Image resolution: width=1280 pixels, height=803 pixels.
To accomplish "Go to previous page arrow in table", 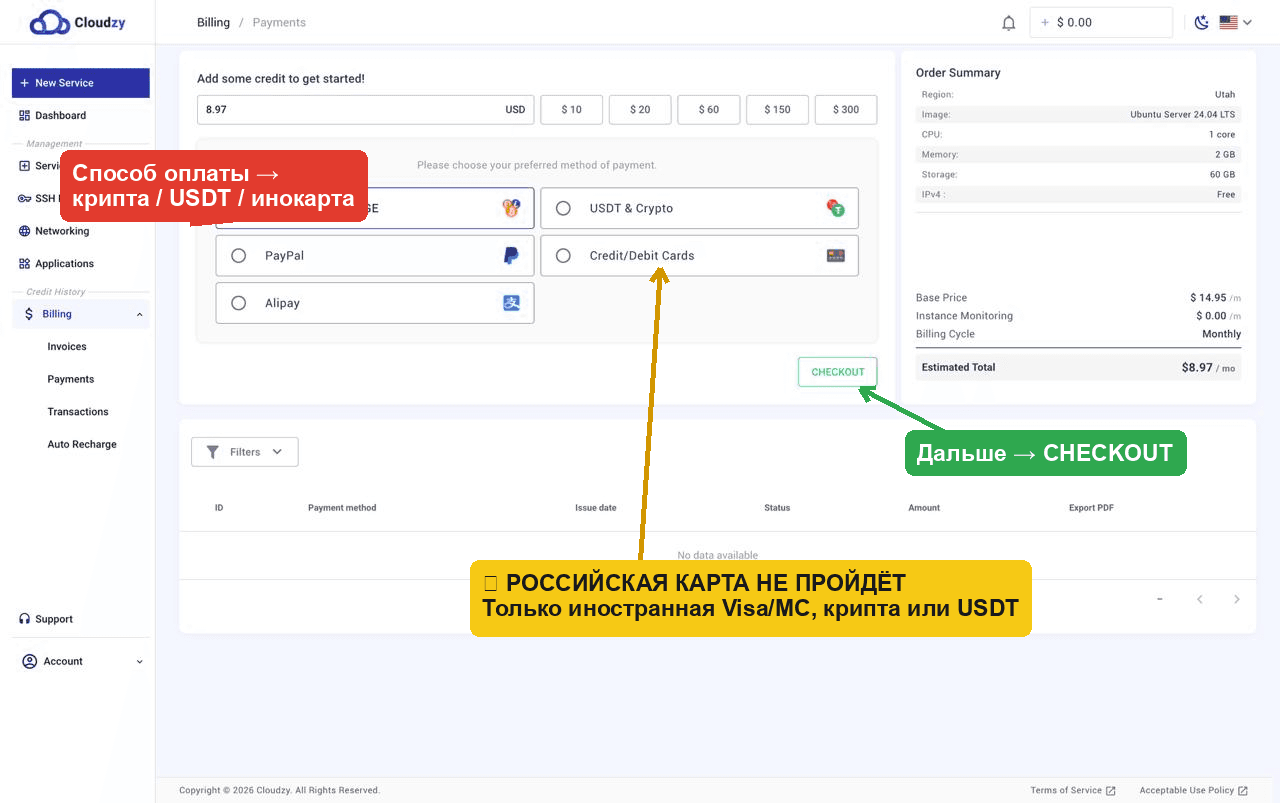I will (x=1200, y=599).
